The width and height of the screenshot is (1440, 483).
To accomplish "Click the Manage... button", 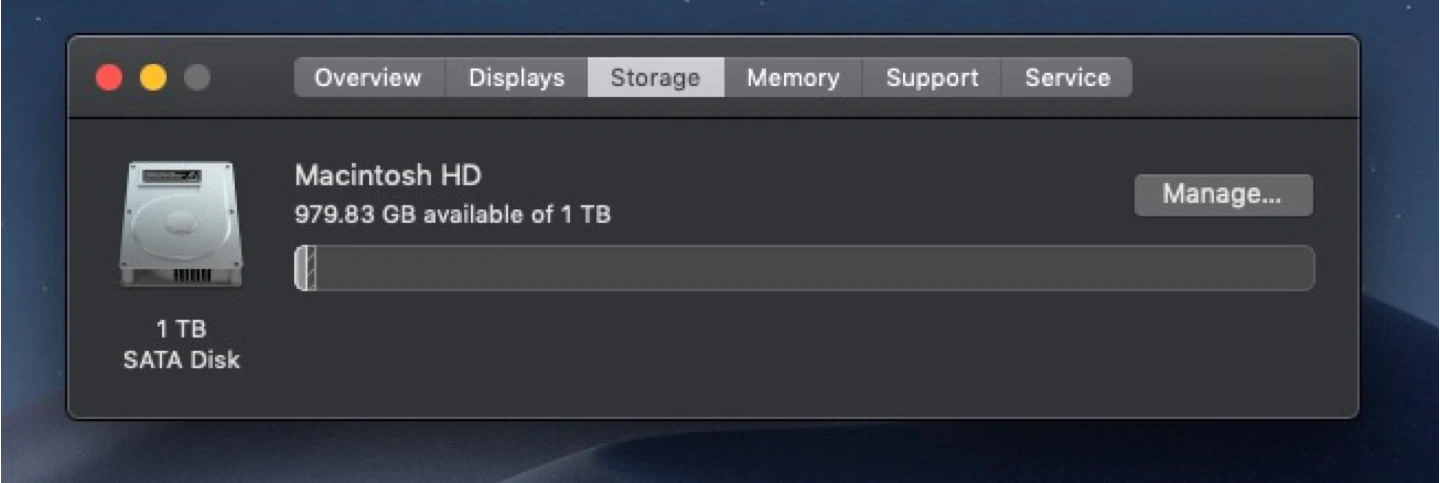I will click(x=1222, y=195).
